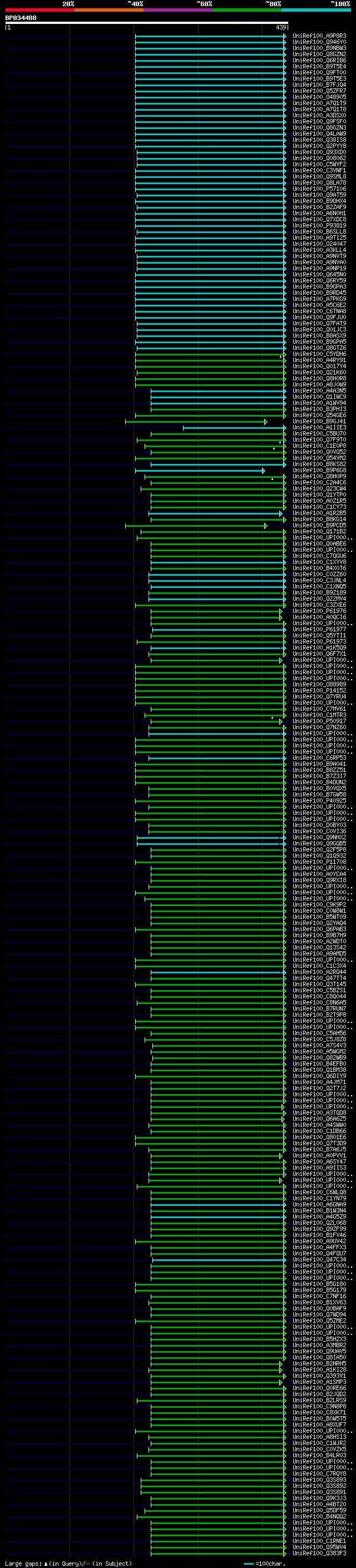Screen dimensions: 356x1568
Task: Select label UniRef100_B6SLL8
Action: 319,231
